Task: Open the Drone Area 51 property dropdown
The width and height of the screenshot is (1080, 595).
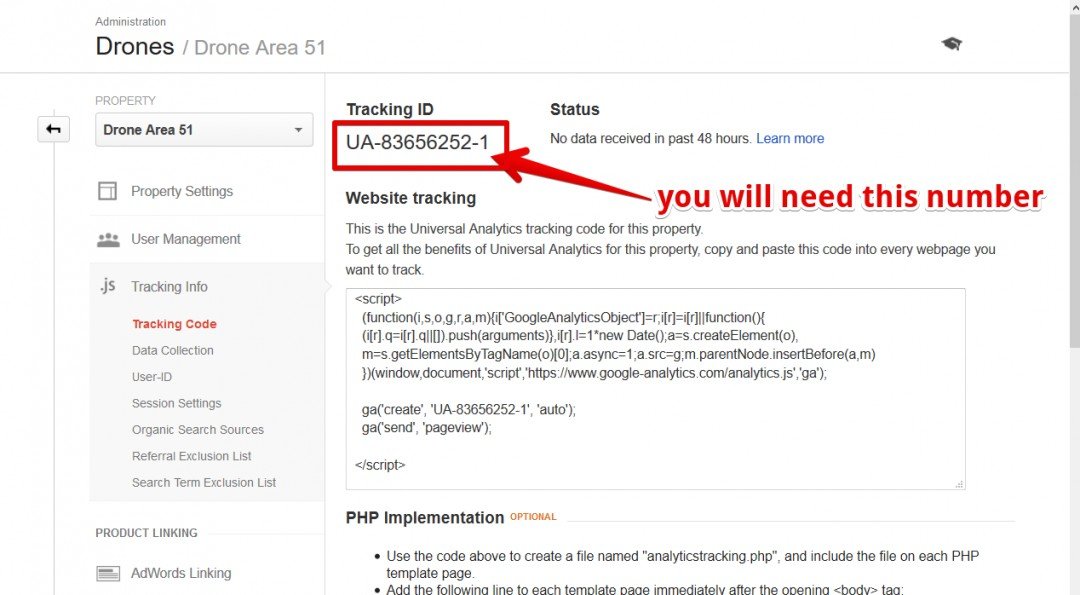Action: click(x=204, y=129)
